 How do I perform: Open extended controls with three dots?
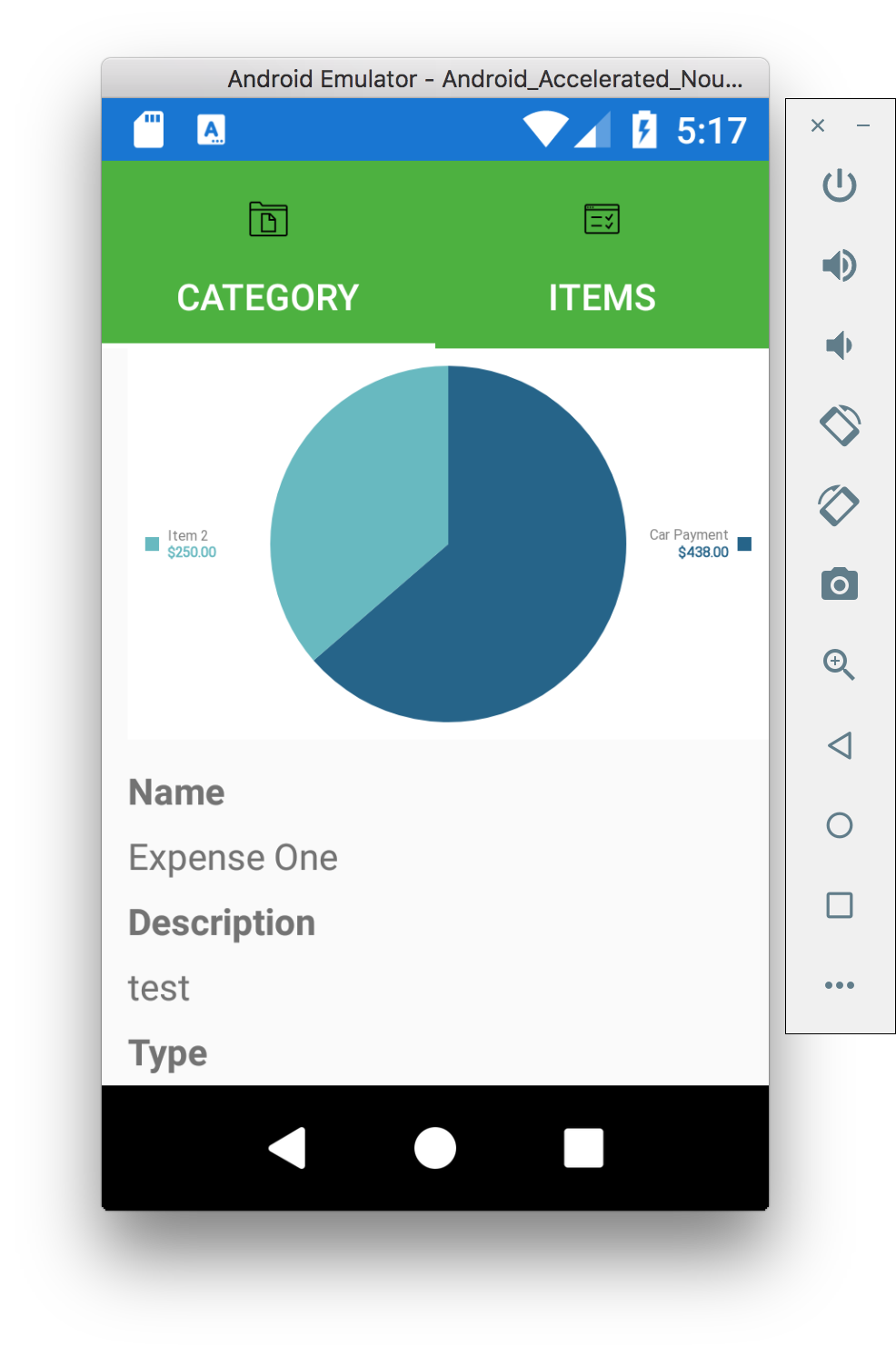840,985
